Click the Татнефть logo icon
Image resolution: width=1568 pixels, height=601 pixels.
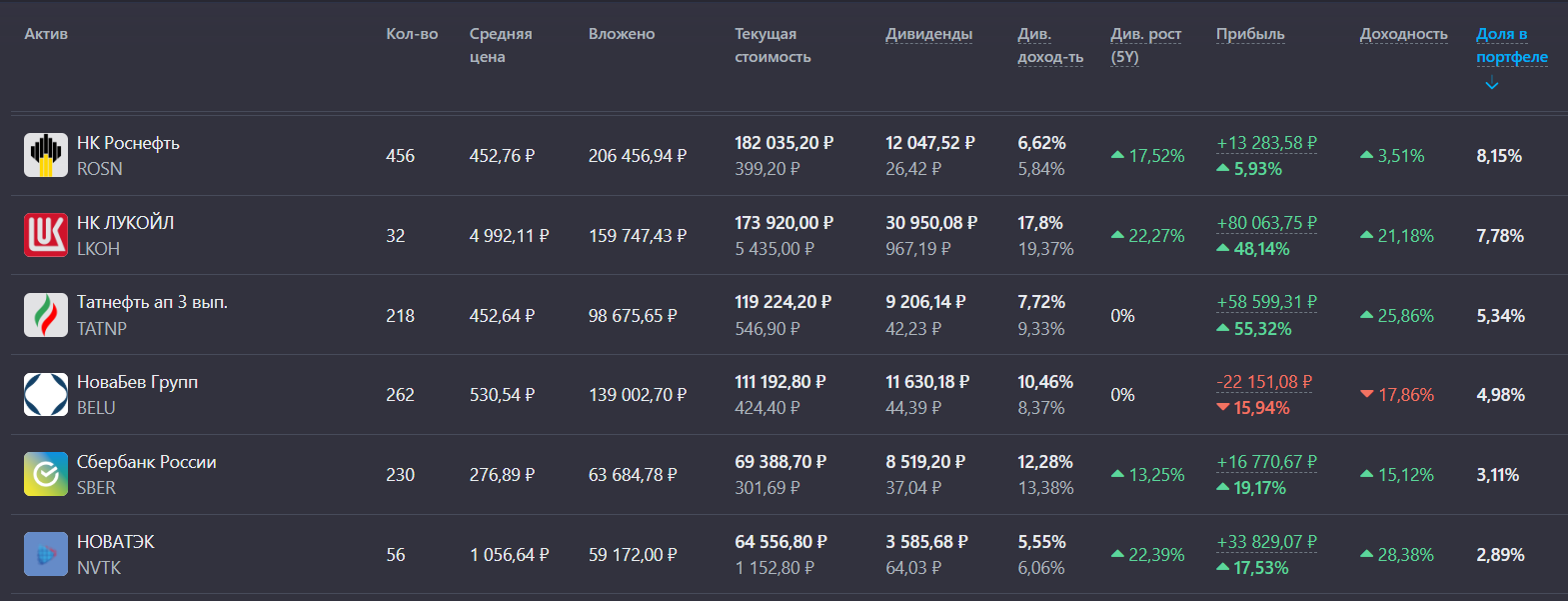tap(45, 314)
